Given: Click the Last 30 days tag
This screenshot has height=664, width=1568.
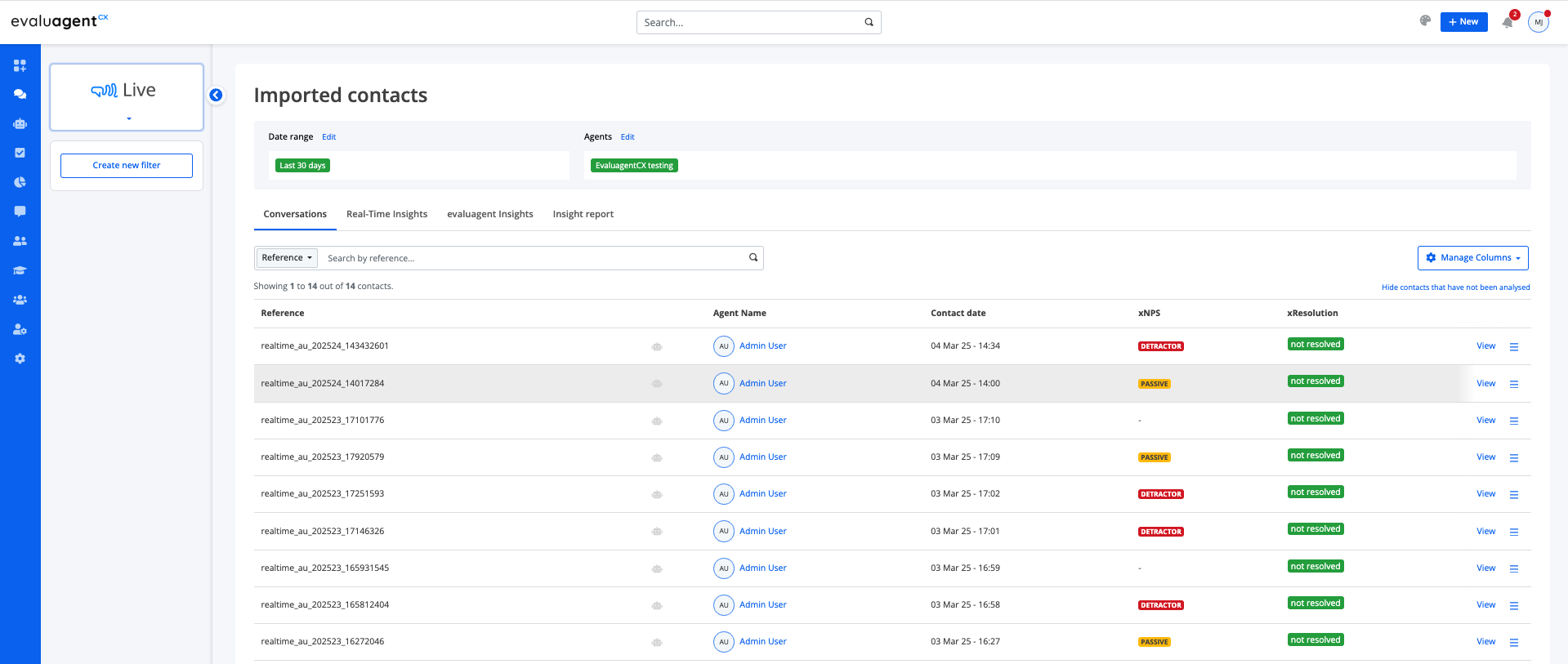Looking at the screenshot, I should tap(302, 165).
